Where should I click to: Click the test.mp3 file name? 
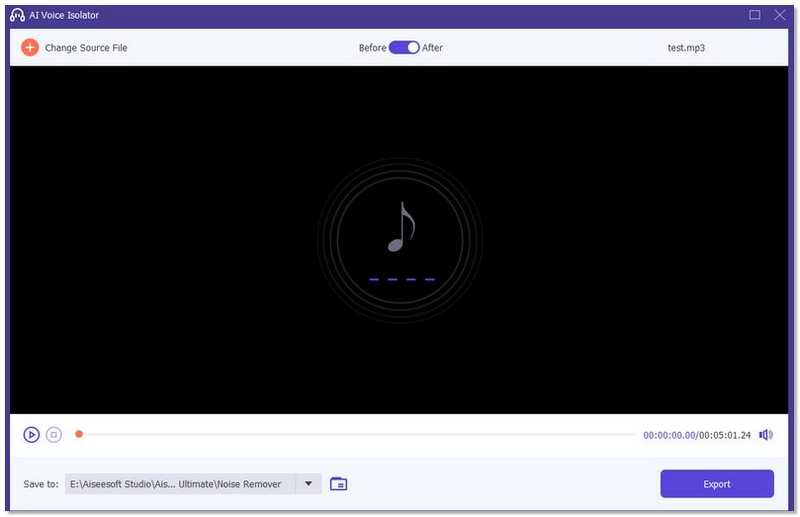686,47
